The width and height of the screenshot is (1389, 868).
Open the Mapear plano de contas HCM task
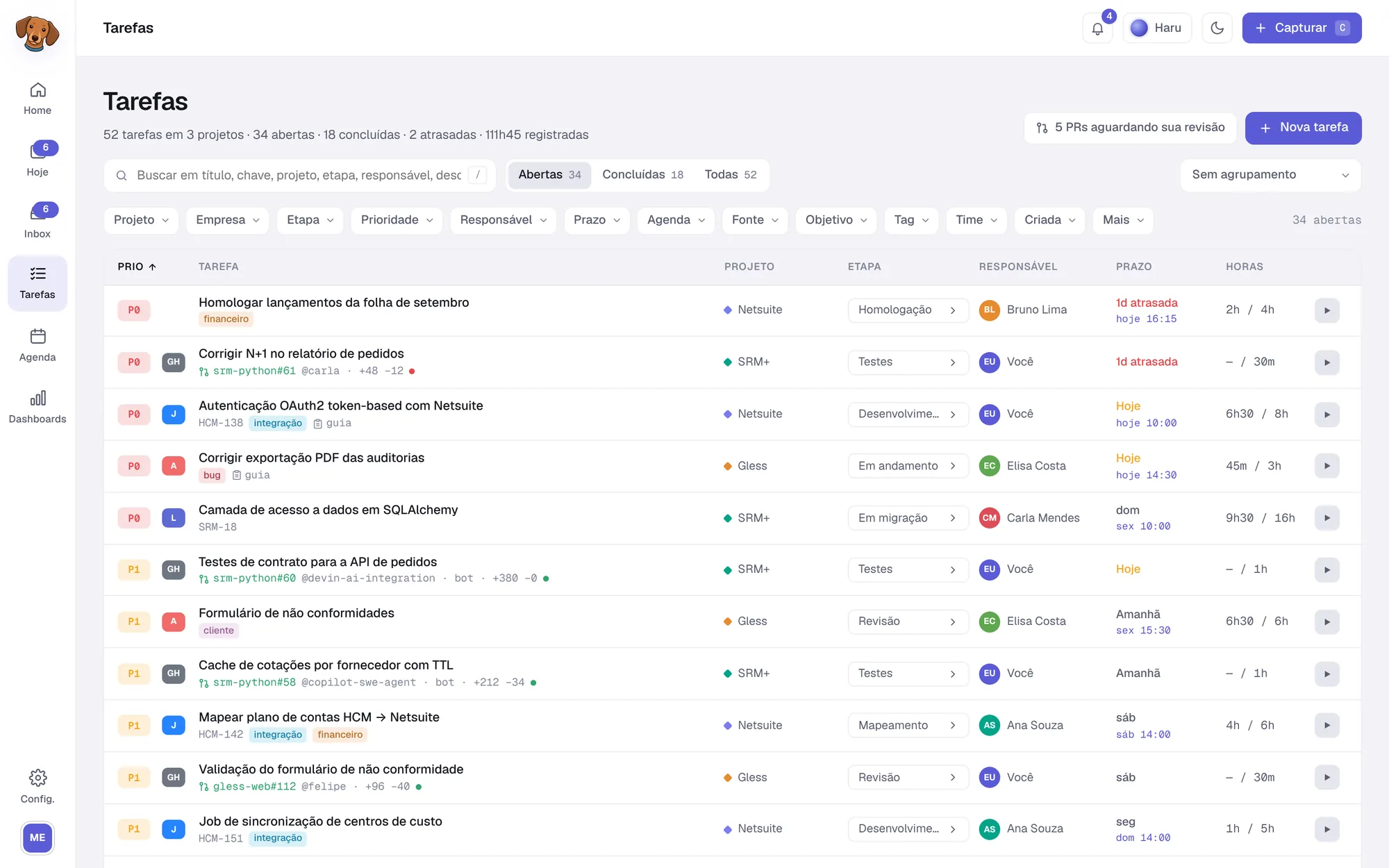pyautogui.click(x=319, y=717)
